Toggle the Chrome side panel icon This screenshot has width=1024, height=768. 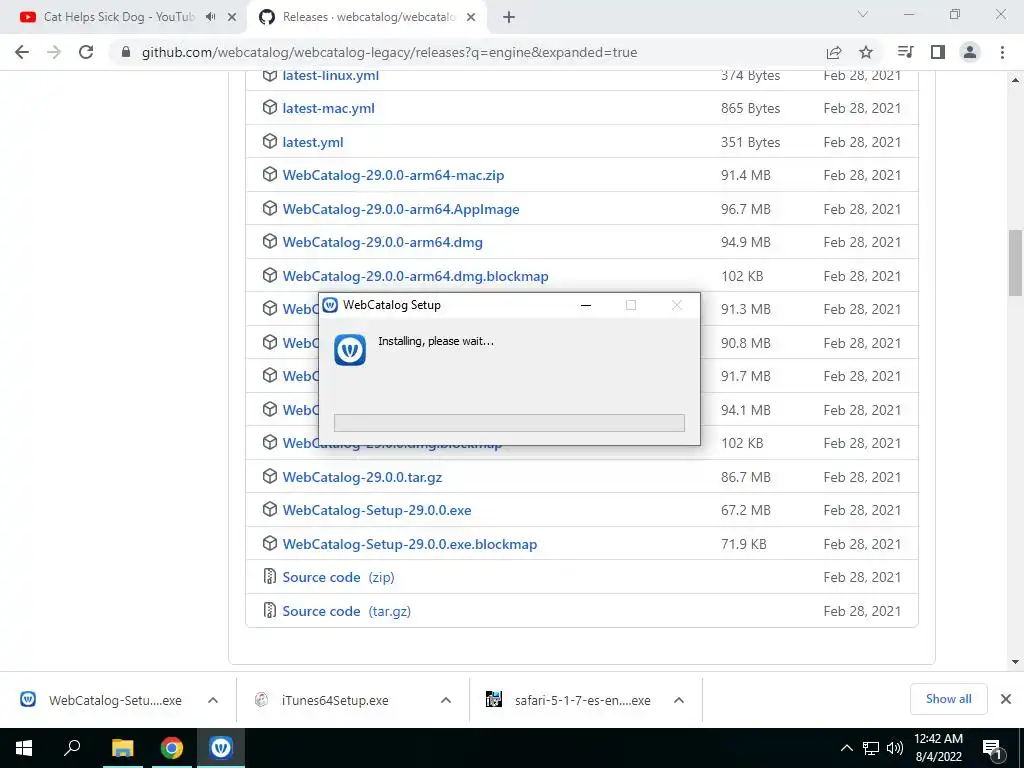coord(938,52)
